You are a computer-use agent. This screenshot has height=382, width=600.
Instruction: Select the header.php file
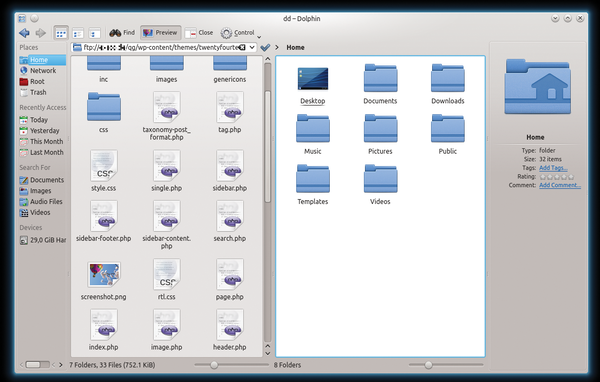(x=230, y=330)
